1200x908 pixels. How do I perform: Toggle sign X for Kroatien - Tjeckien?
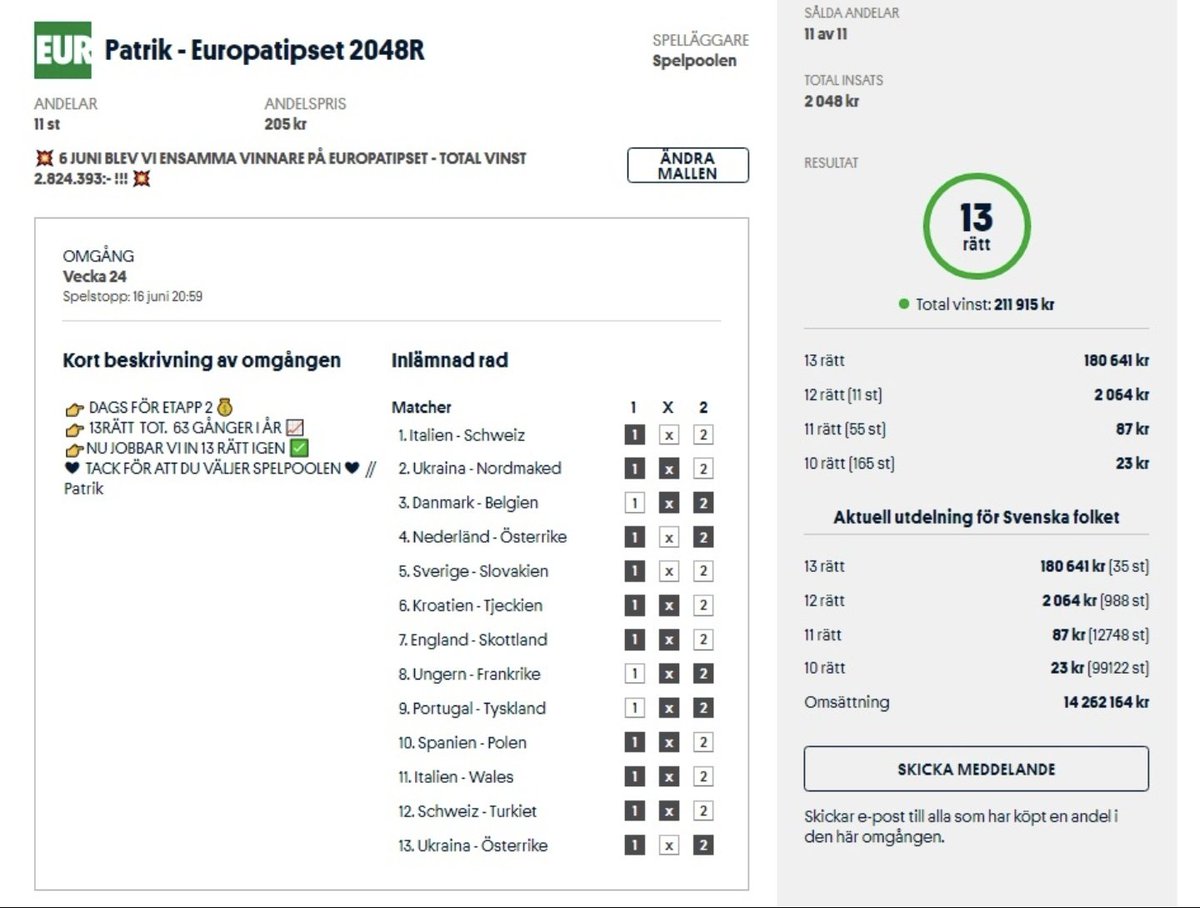click(669, 605)
